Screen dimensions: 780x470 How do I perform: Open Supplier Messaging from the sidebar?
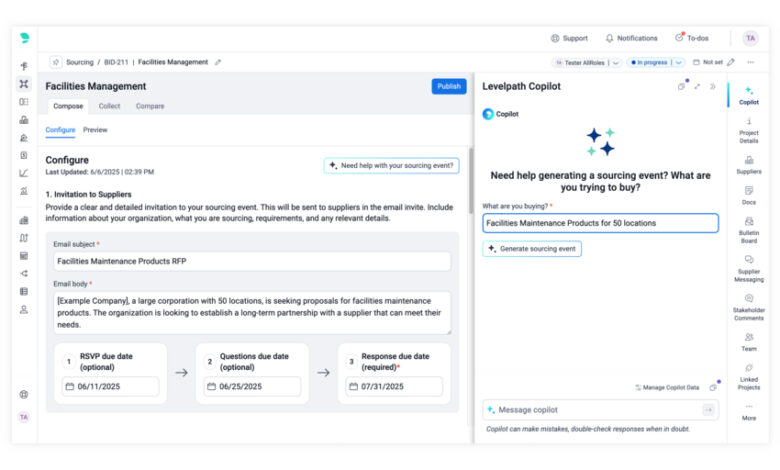[x=748, y=265]
